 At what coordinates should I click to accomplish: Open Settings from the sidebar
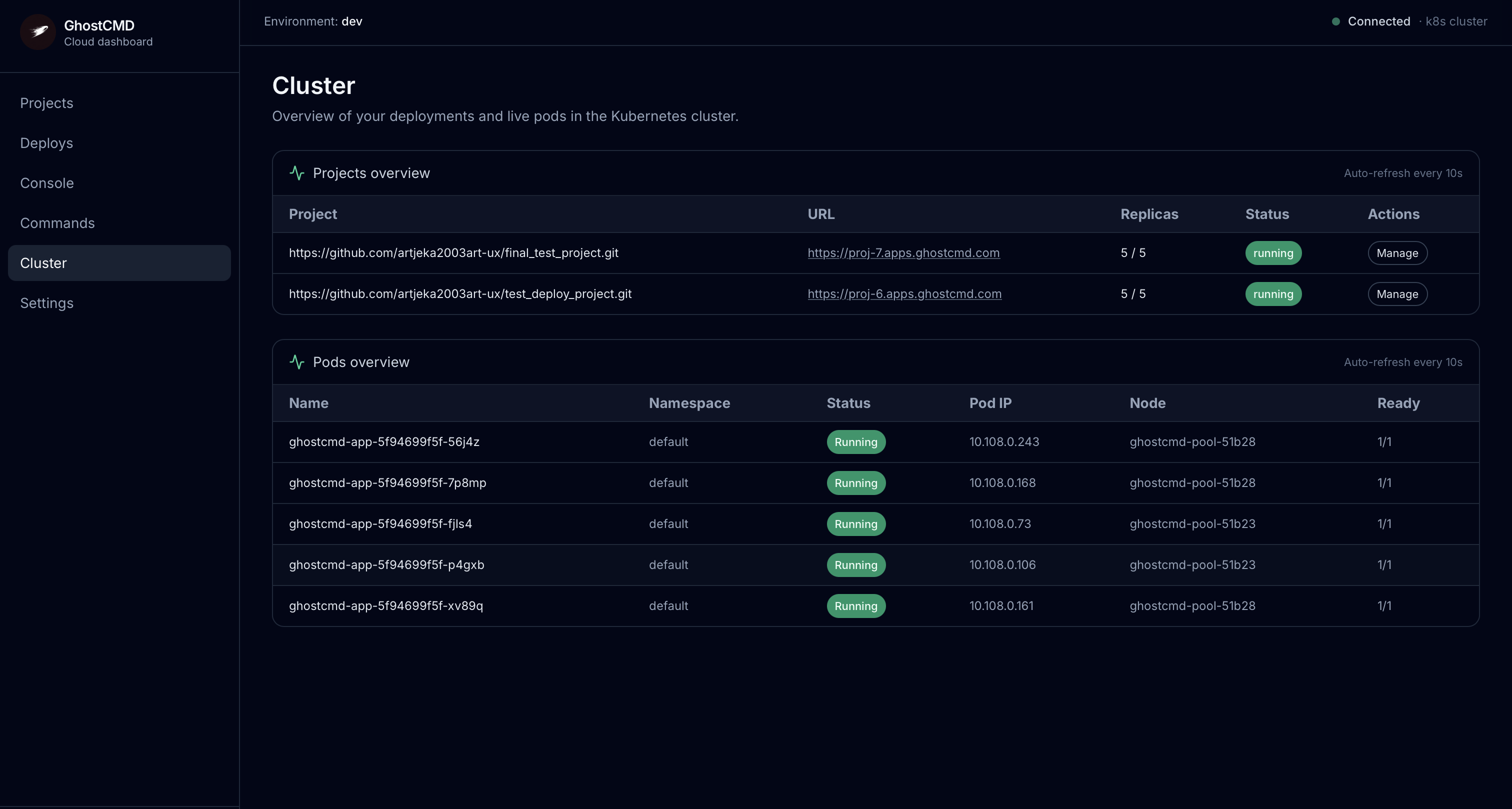click(x=46, y=303)
